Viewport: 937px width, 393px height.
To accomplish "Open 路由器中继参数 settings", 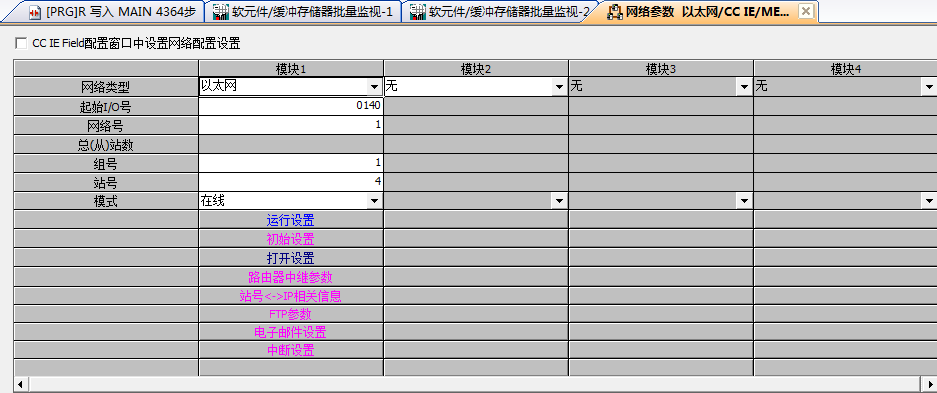I will pyautogui.click(x=290, y=277).
